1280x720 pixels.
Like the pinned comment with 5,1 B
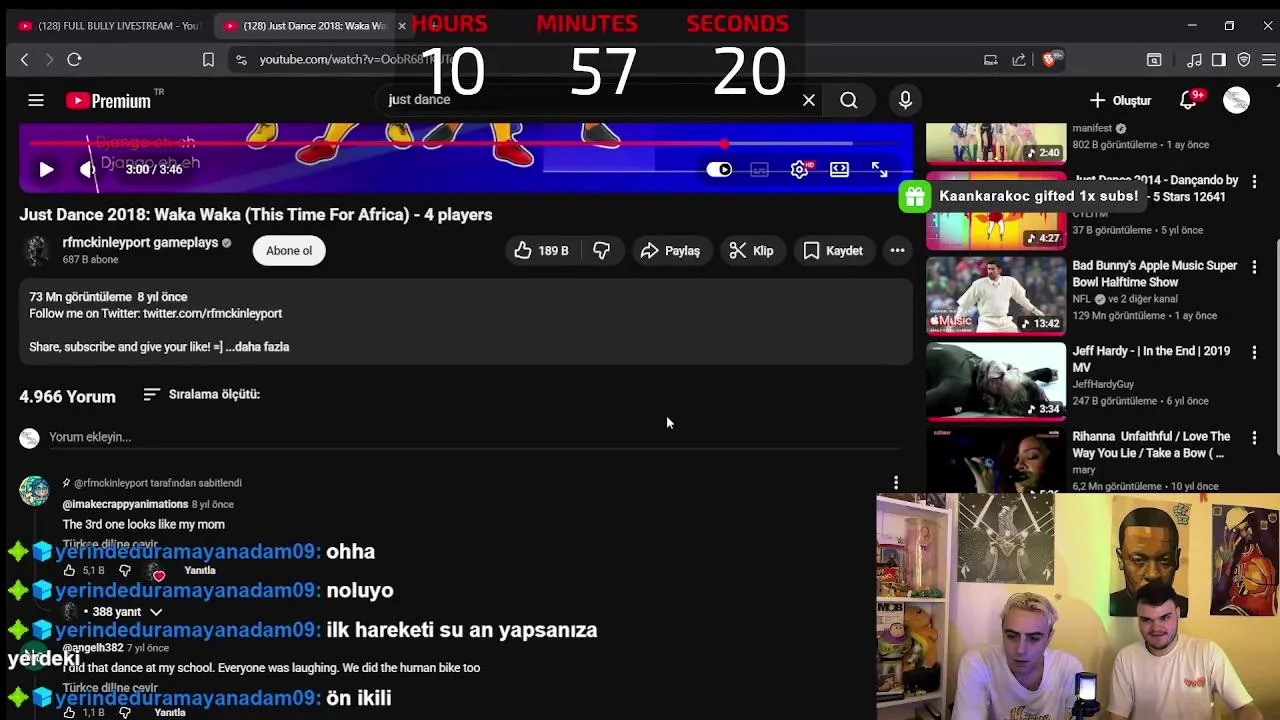click(69, 571)
